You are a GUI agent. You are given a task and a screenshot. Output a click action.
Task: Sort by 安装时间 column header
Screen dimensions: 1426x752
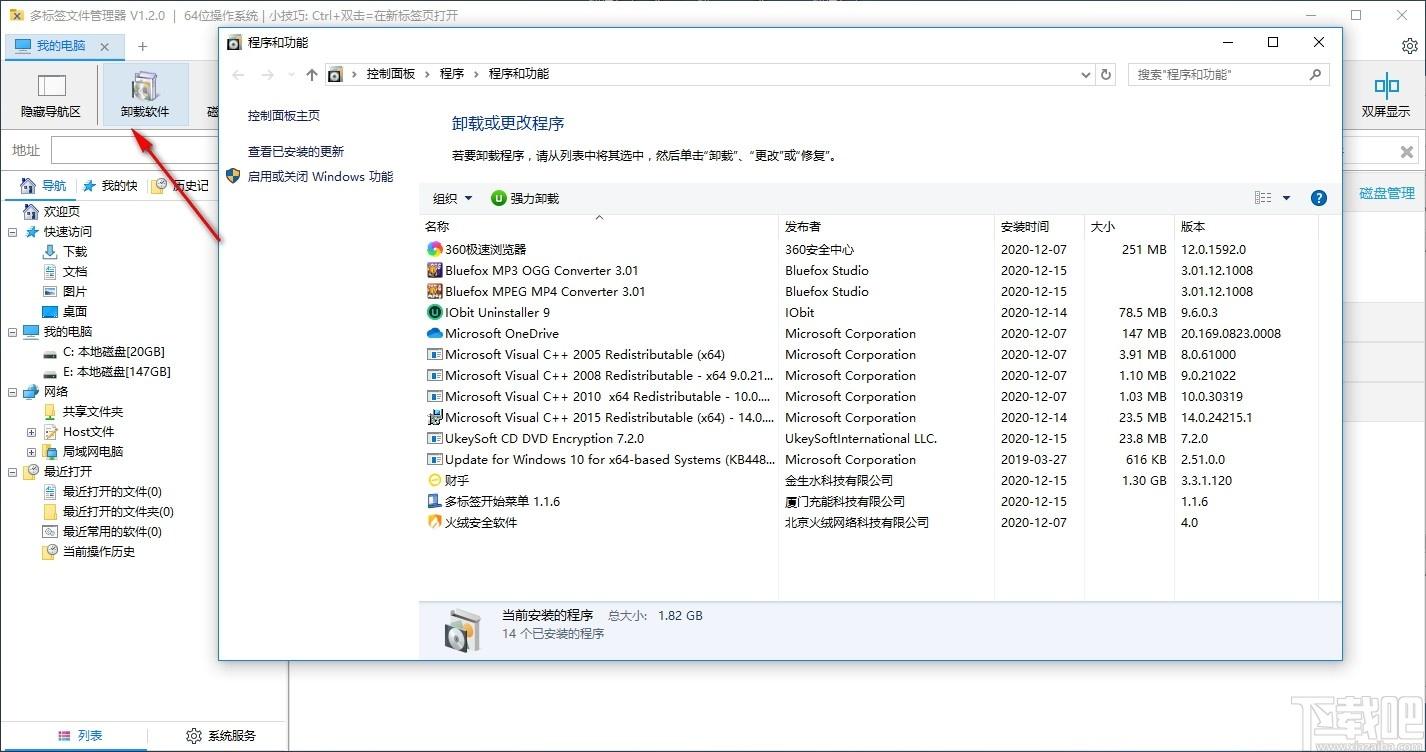1039,227
